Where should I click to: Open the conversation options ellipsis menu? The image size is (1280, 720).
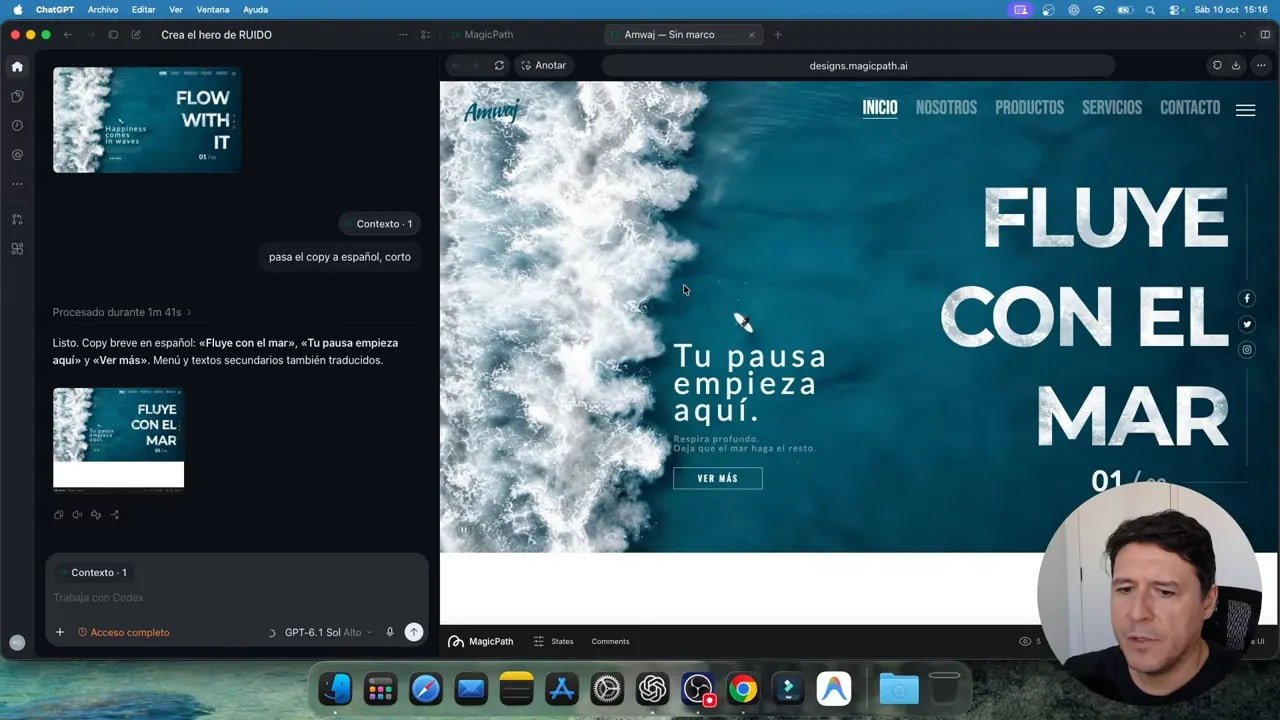click(x=403, y=35)
